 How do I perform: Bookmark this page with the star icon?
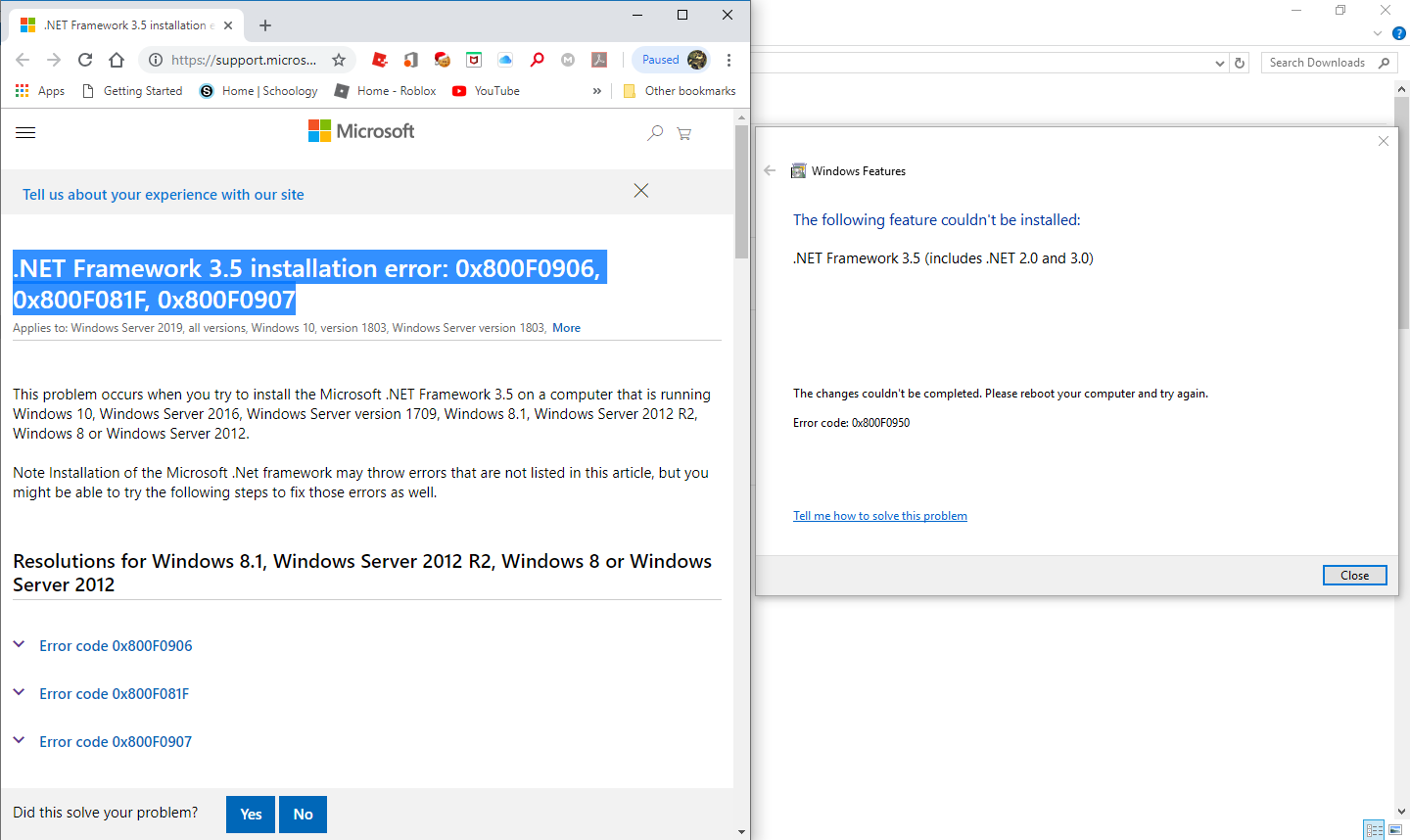click(339, 60)
